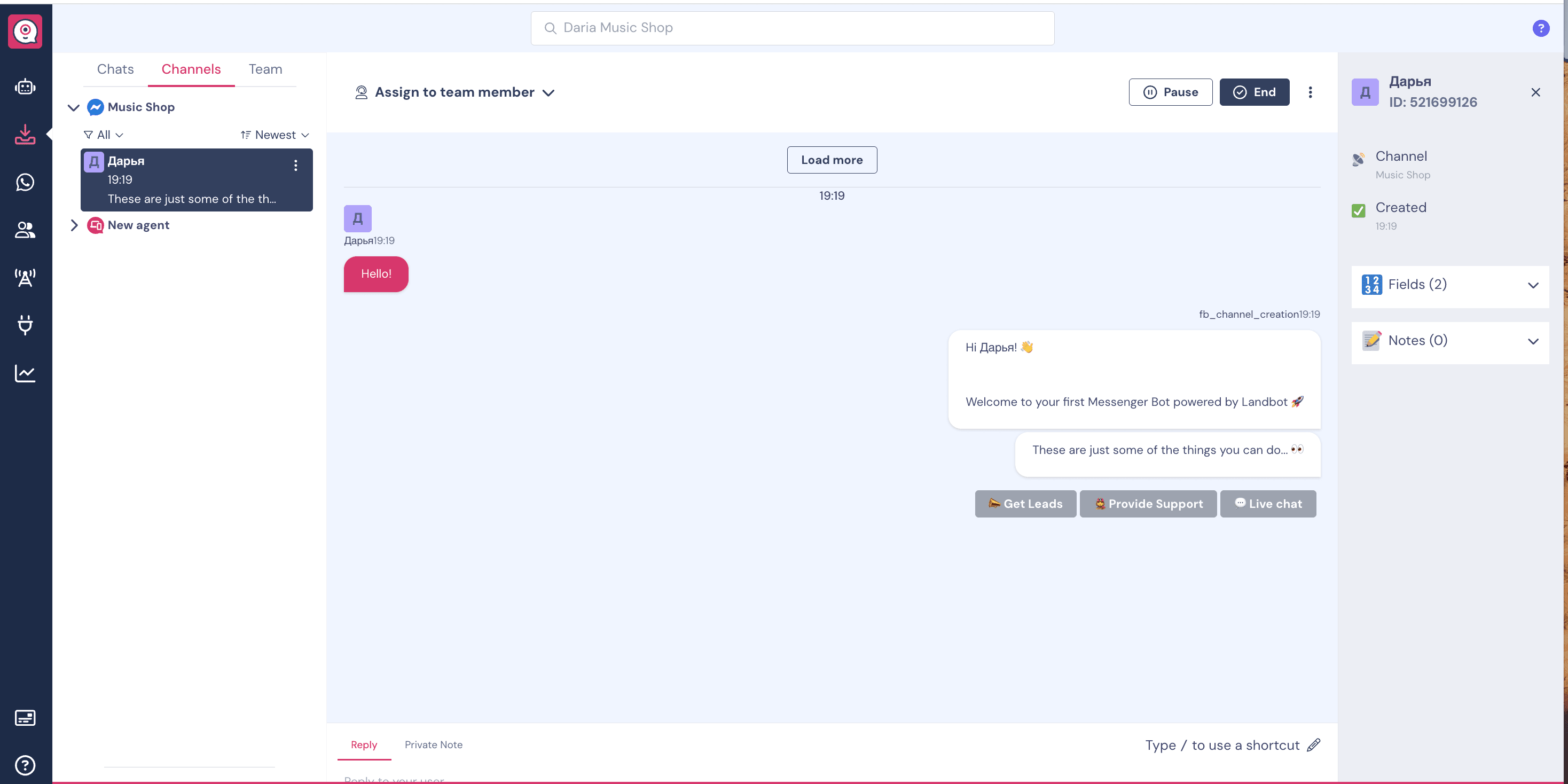Collapse the Music Shop channel group
The height and width of the screenshot is (784, 1568).
pyautogui.click(x=74, y=108)
